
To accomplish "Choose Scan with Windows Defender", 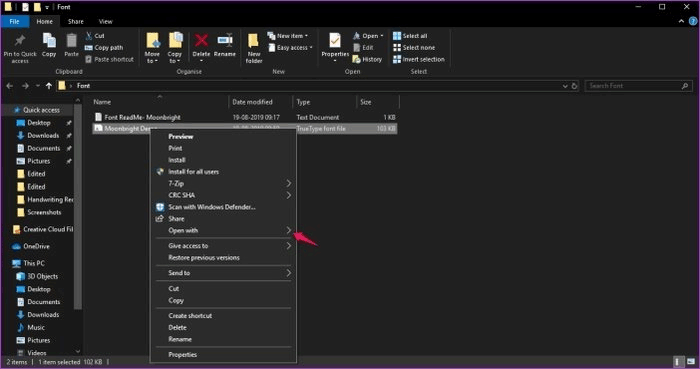I will click(x=212, y=207).
